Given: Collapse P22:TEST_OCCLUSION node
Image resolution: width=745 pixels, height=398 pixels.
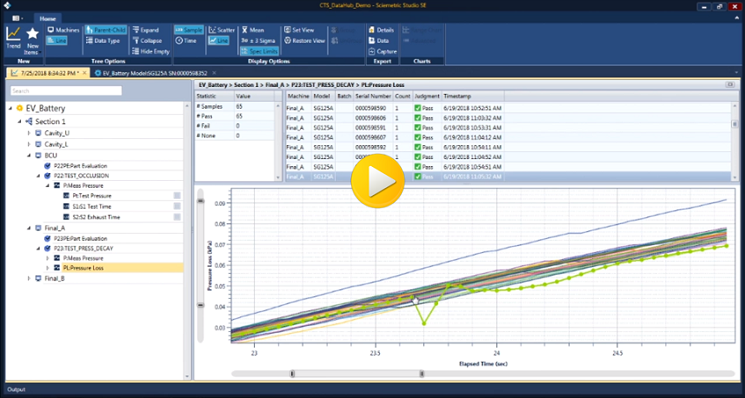Looking at the screenshot, I should (38, 176).
